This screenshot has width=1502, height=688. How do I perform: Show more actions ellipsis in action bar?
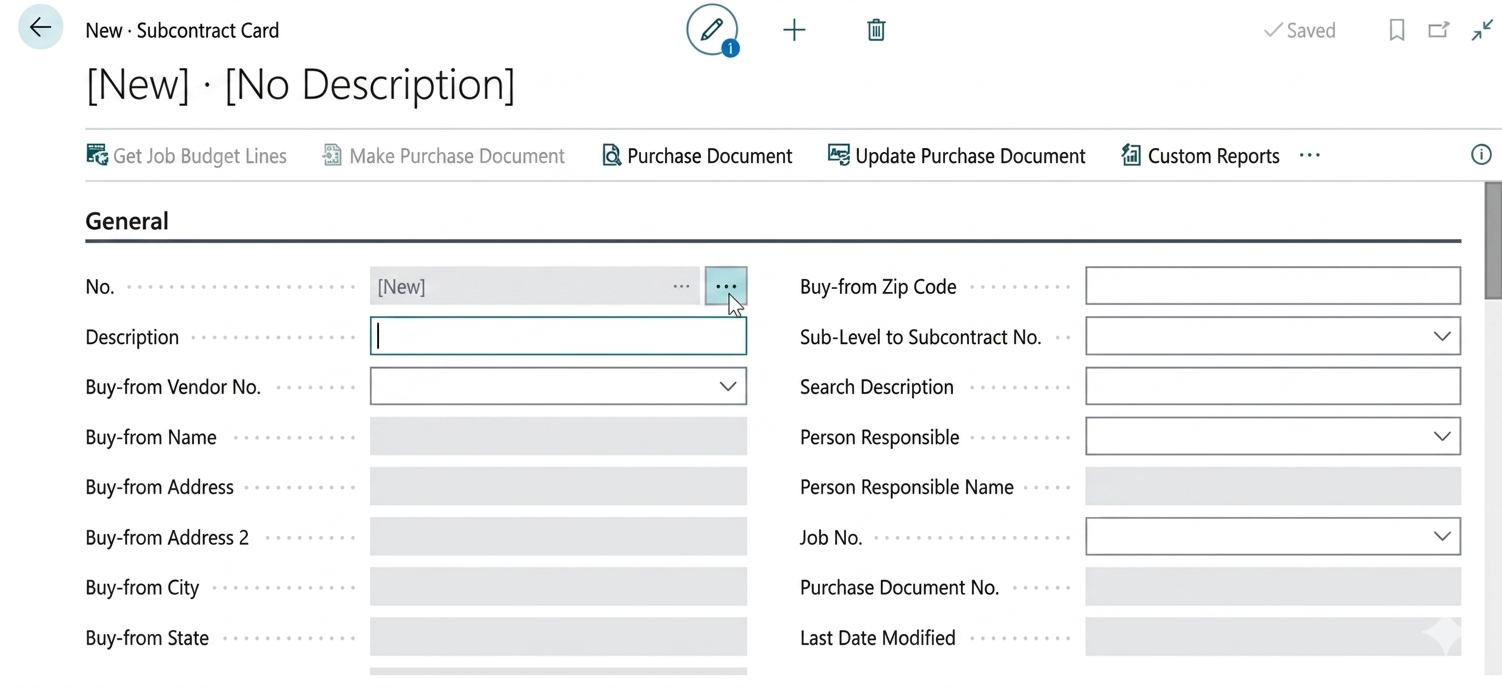tap(1310, 156)
